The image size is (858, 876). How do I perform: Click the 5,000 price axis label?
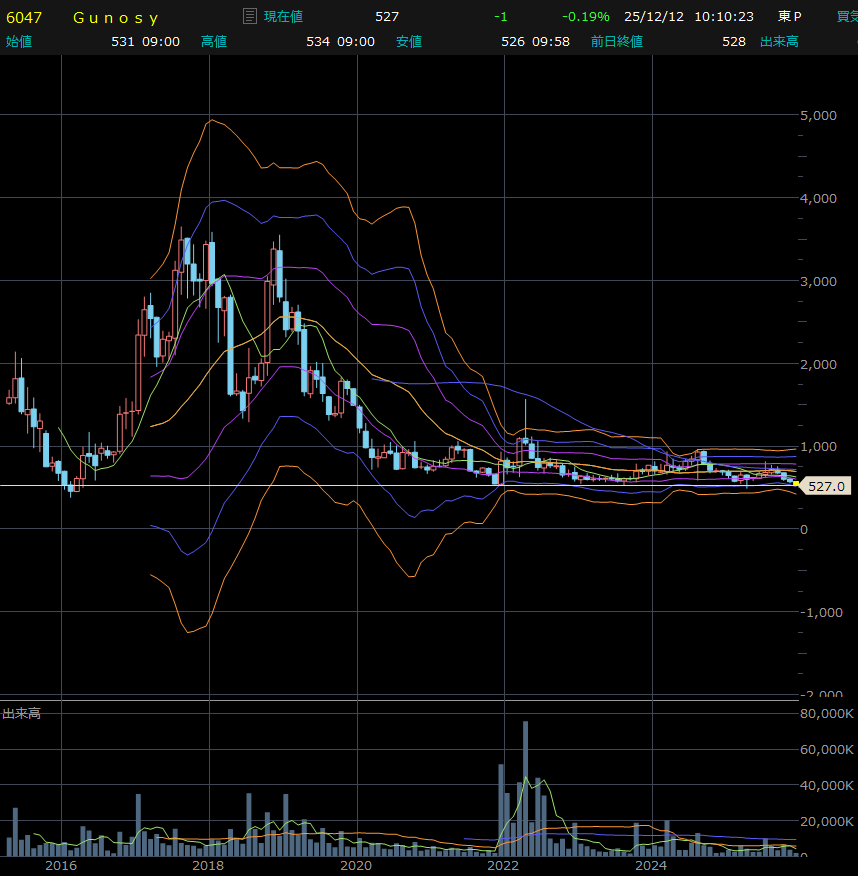[818, 116]
